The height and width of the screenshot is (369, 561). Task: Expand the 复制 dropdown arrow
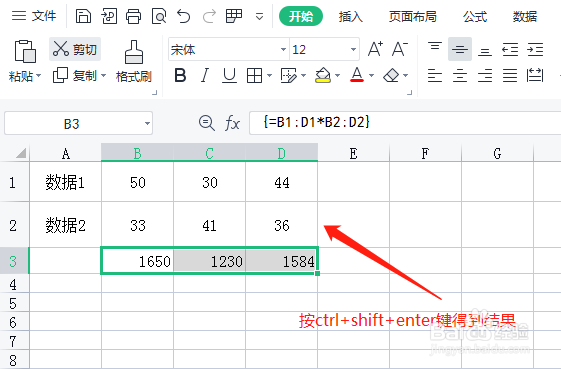[103, 76]
